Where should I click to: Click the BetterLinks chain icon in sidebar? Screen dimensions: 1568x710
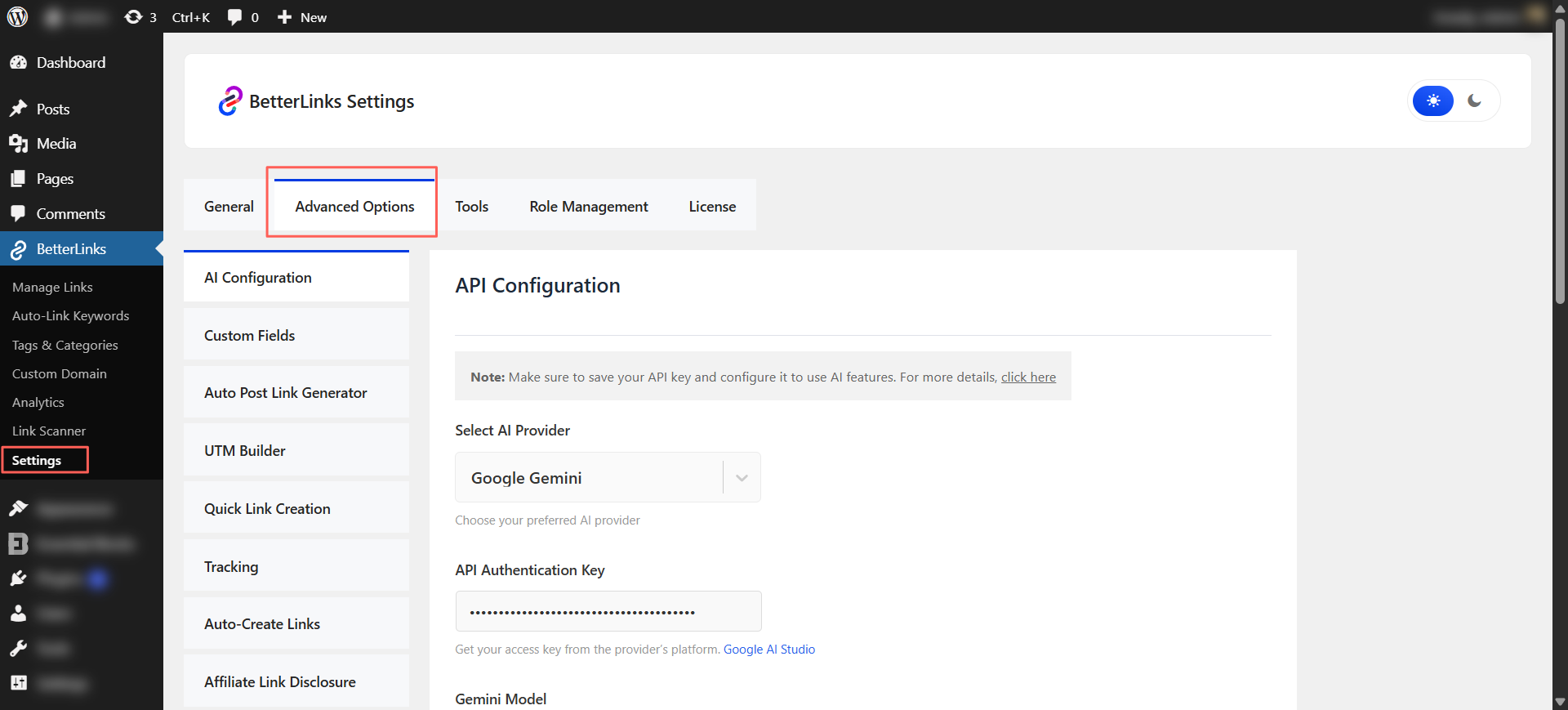pyautogui.click(x=18, y=250)
